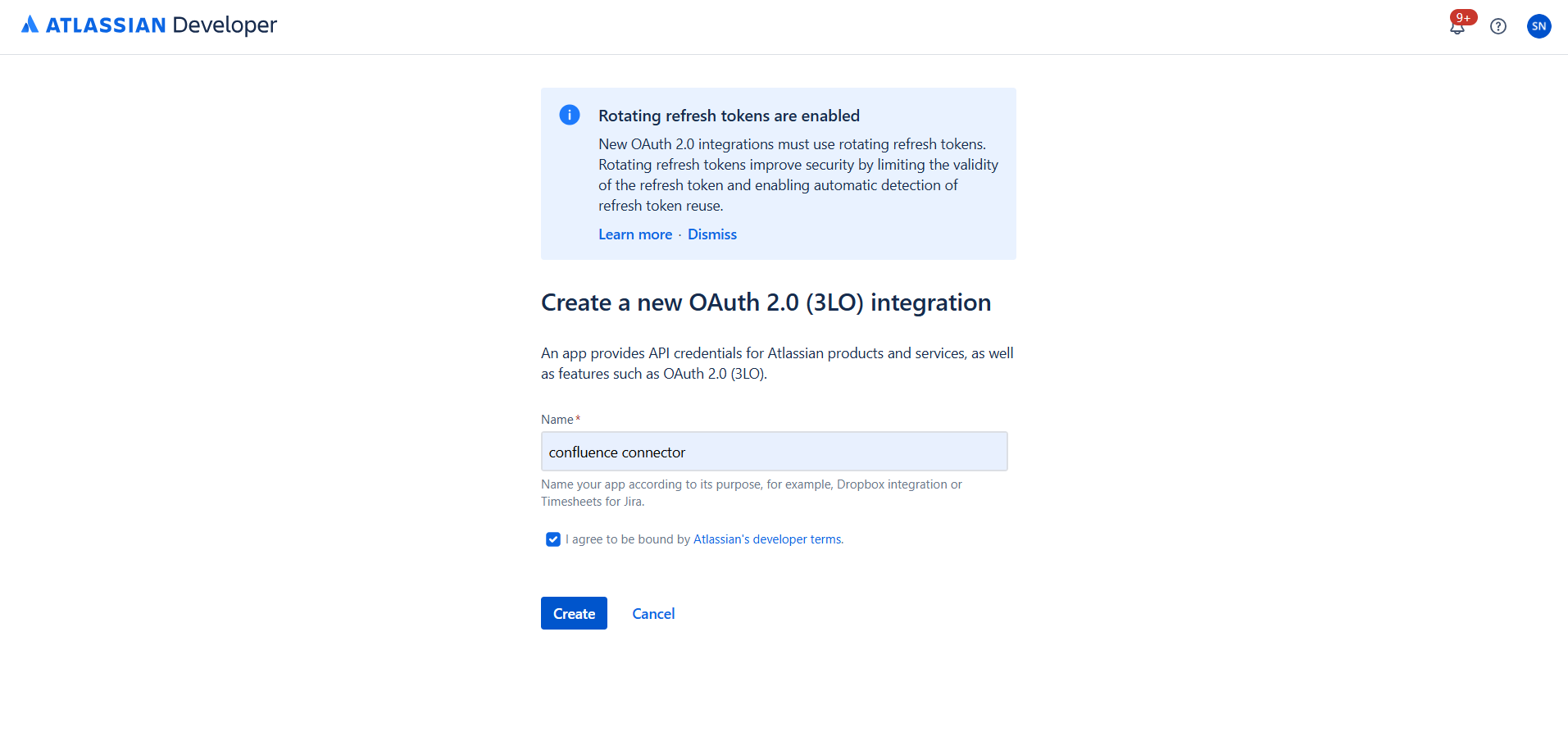The image size is (1568, 732).
Task: Click the 'New OAuth 2.0 integrations must use' banner paragraph
Action: point(798,175)
